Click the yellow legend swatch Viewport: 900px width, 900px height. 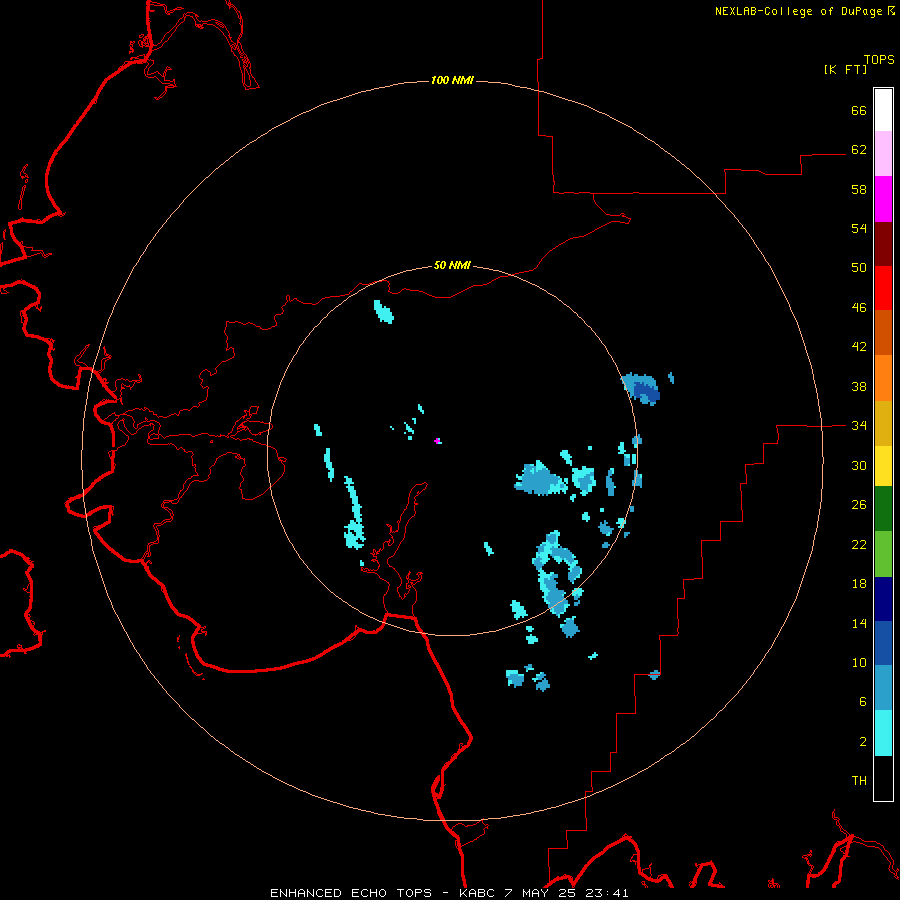coord(883,466)
